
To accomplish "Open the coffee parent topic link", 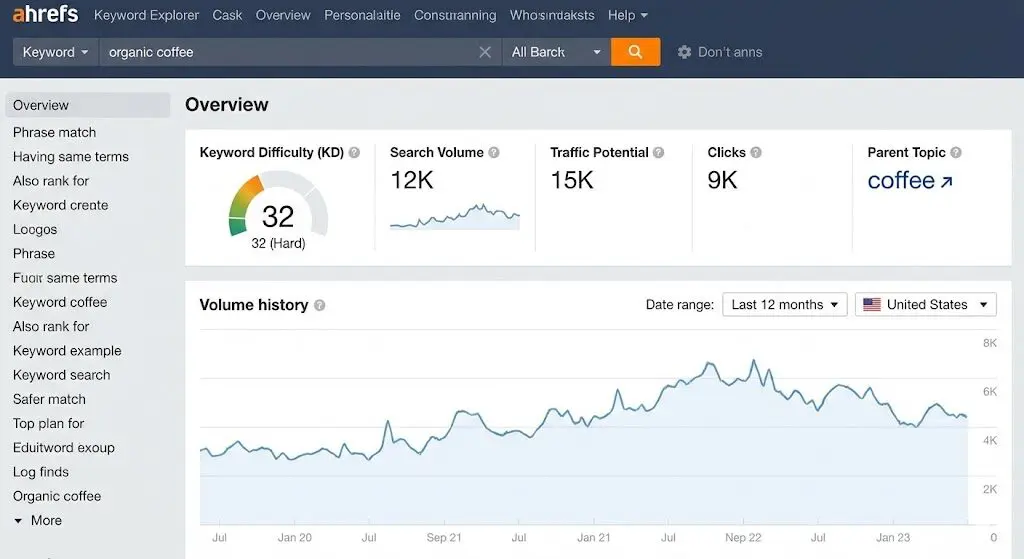I will tap(909, 181).
